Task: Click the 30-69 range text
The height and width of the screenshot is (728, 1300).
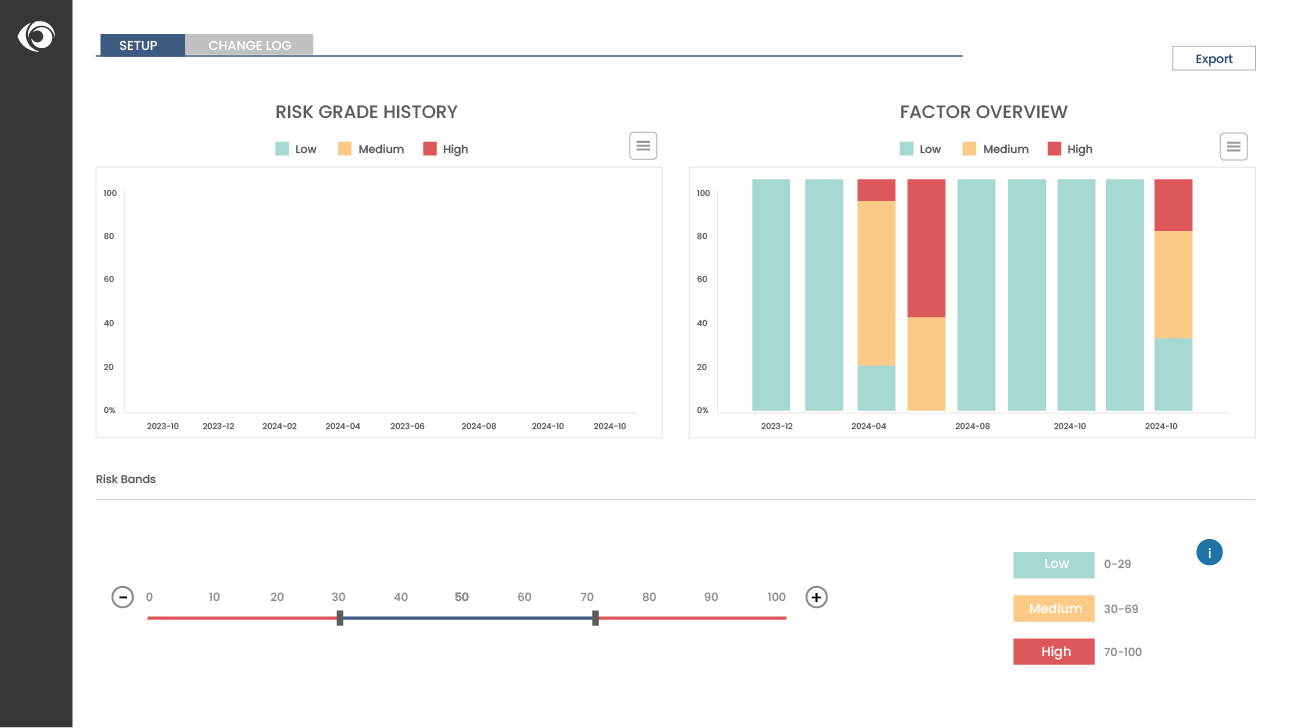Action: 1121,609
